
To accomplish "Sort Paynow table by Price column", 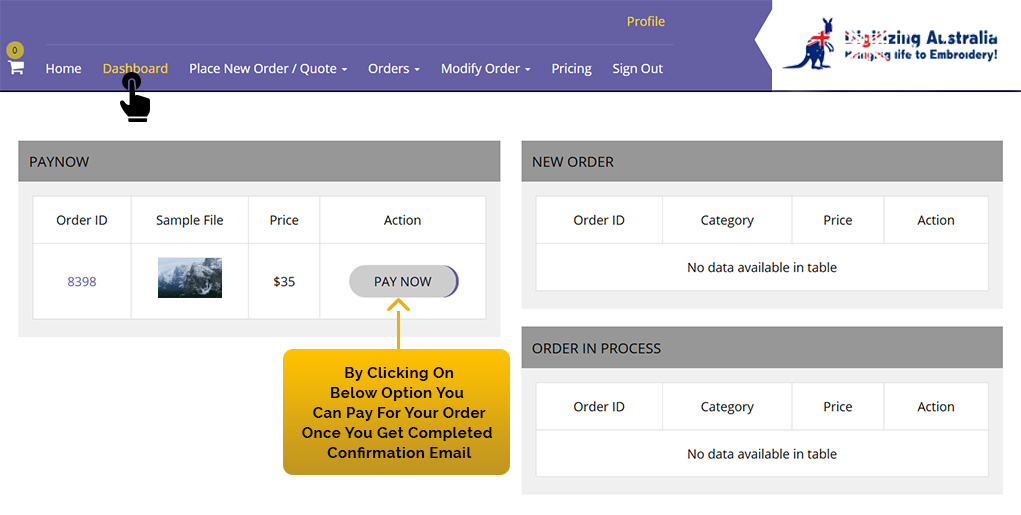I will (284, 220).
